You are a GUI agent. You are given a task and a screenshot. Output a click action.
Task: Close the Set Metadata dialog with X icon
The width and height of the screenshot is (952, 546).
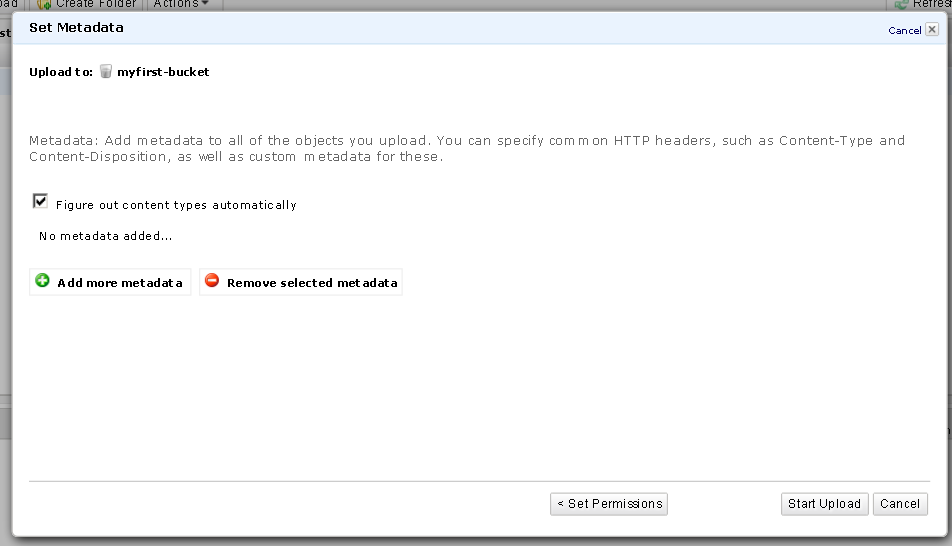(932, 30)
